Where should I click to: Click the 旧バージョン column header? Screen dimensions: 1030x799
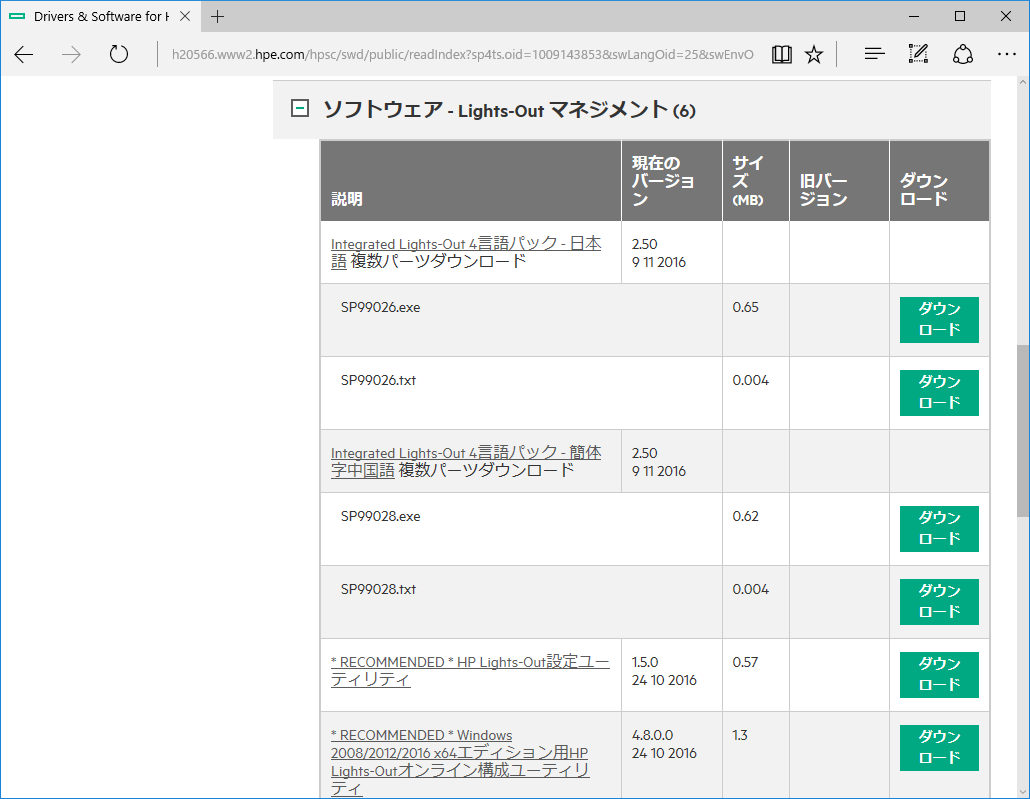[839, 181]
